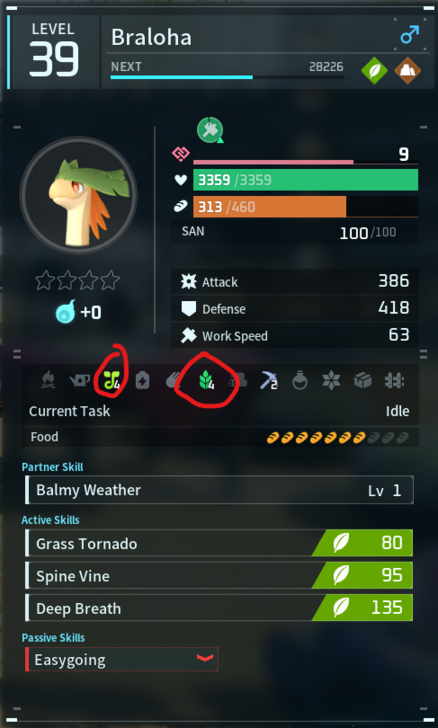Click the Cooling snowflake work icon

pos(331,381)
